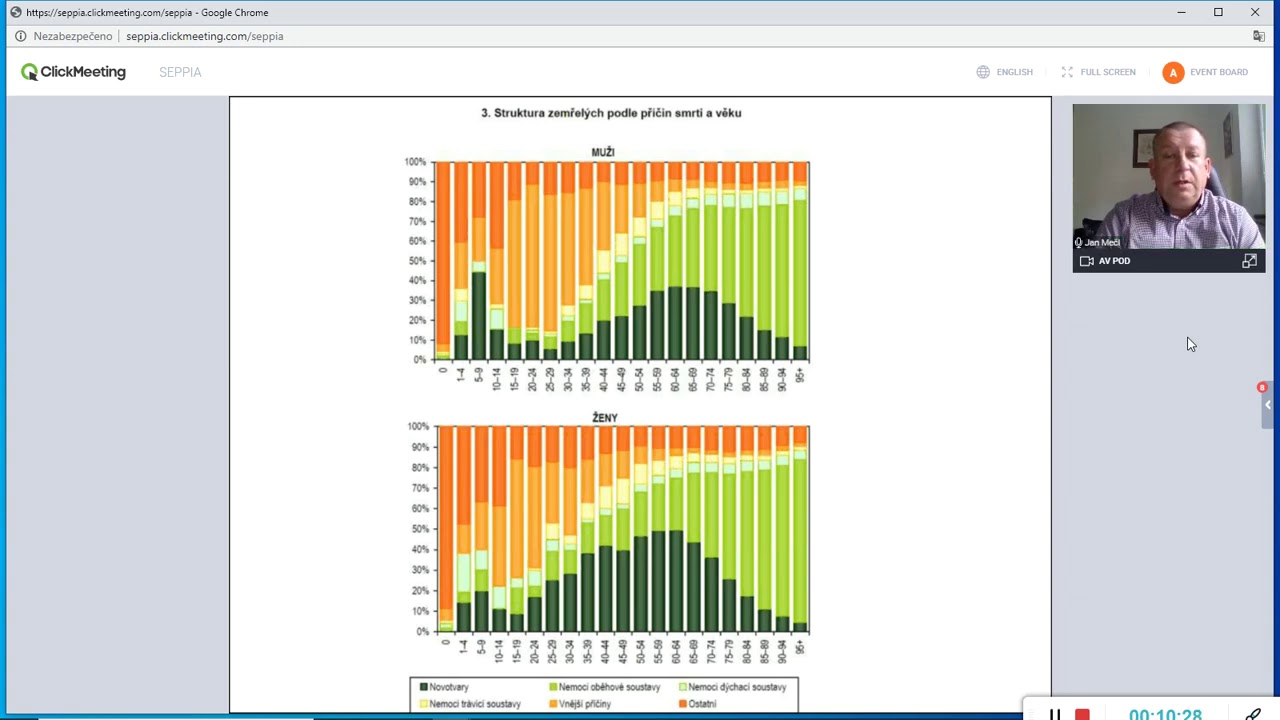Select Jan Meči's webcam video
This screenshot has width=1280, height=720.
click(1169, 176)
